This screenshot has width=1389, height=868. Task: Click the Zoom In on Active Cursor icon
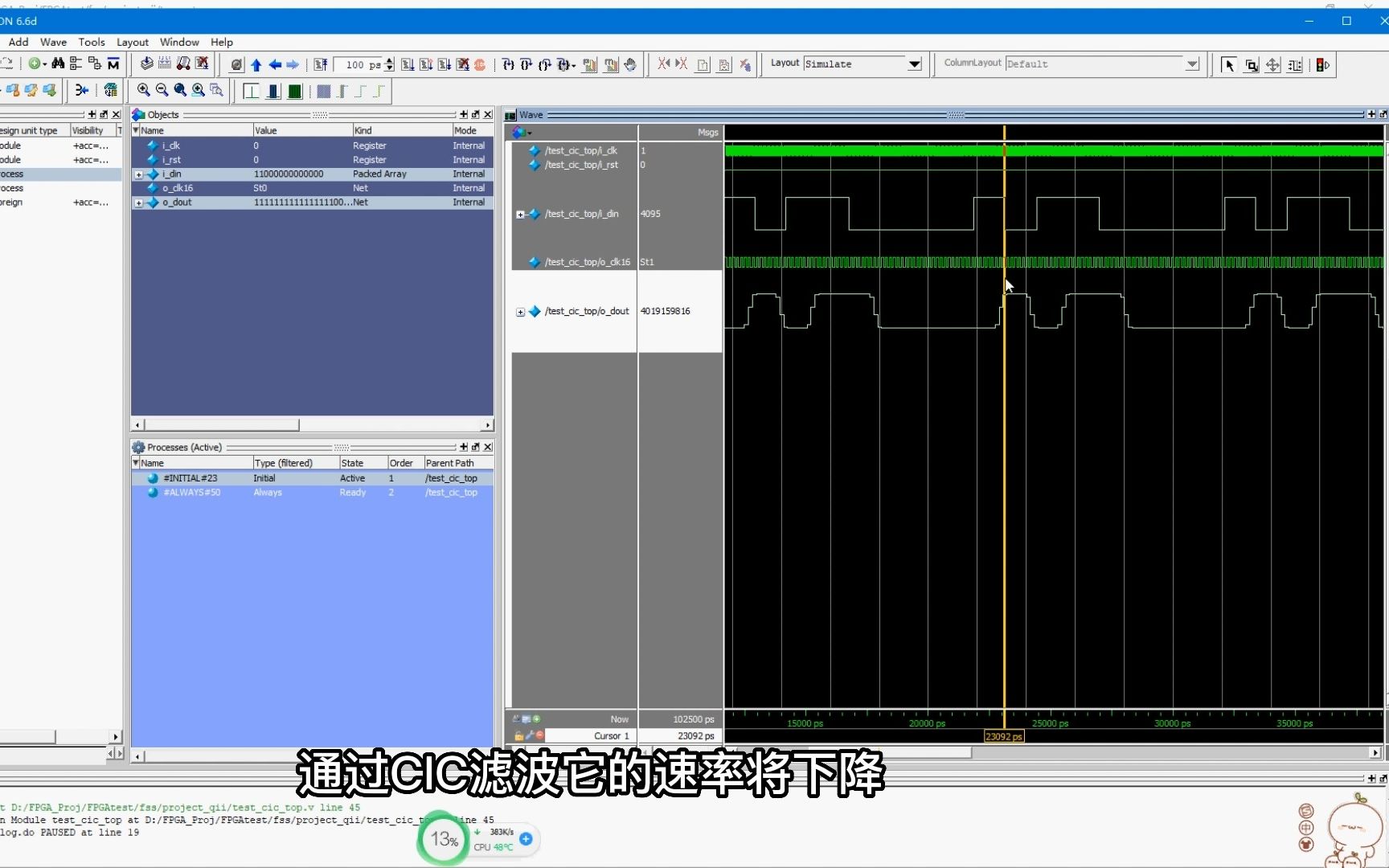point(198,91)
